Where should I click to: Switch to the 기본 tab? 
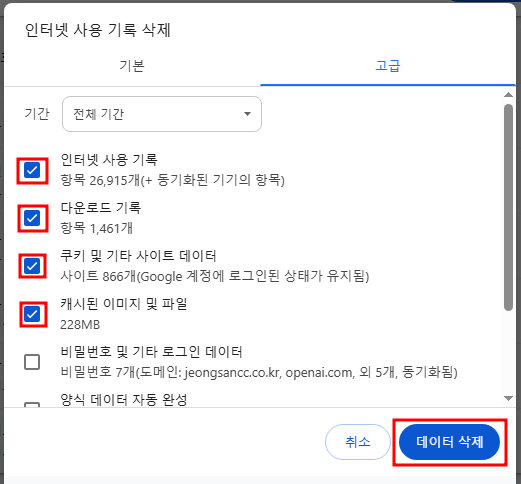[x=132, y=66]
